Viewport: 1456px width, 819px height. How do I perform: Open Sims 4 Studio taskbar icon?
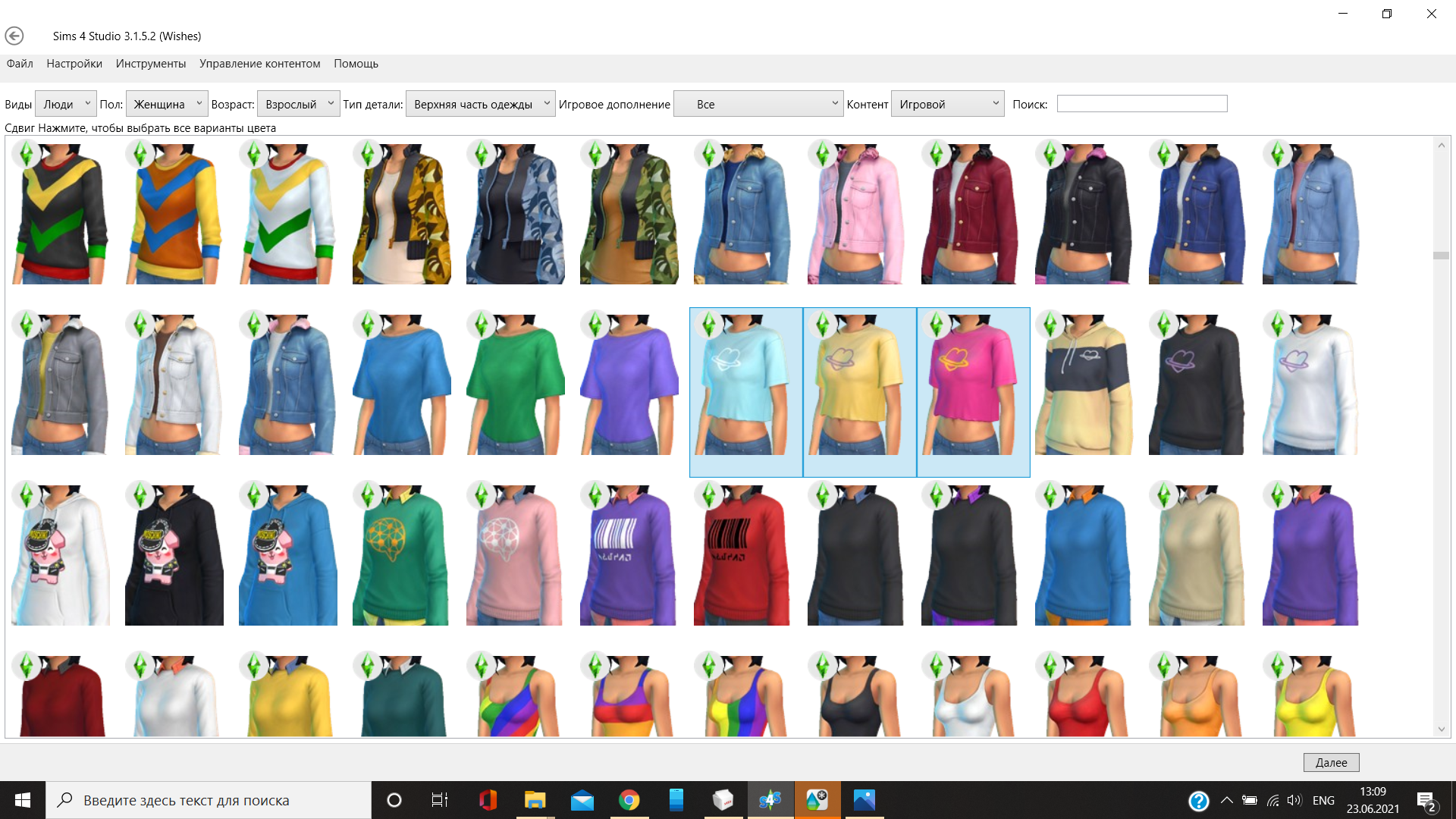[x=770, y=800]
